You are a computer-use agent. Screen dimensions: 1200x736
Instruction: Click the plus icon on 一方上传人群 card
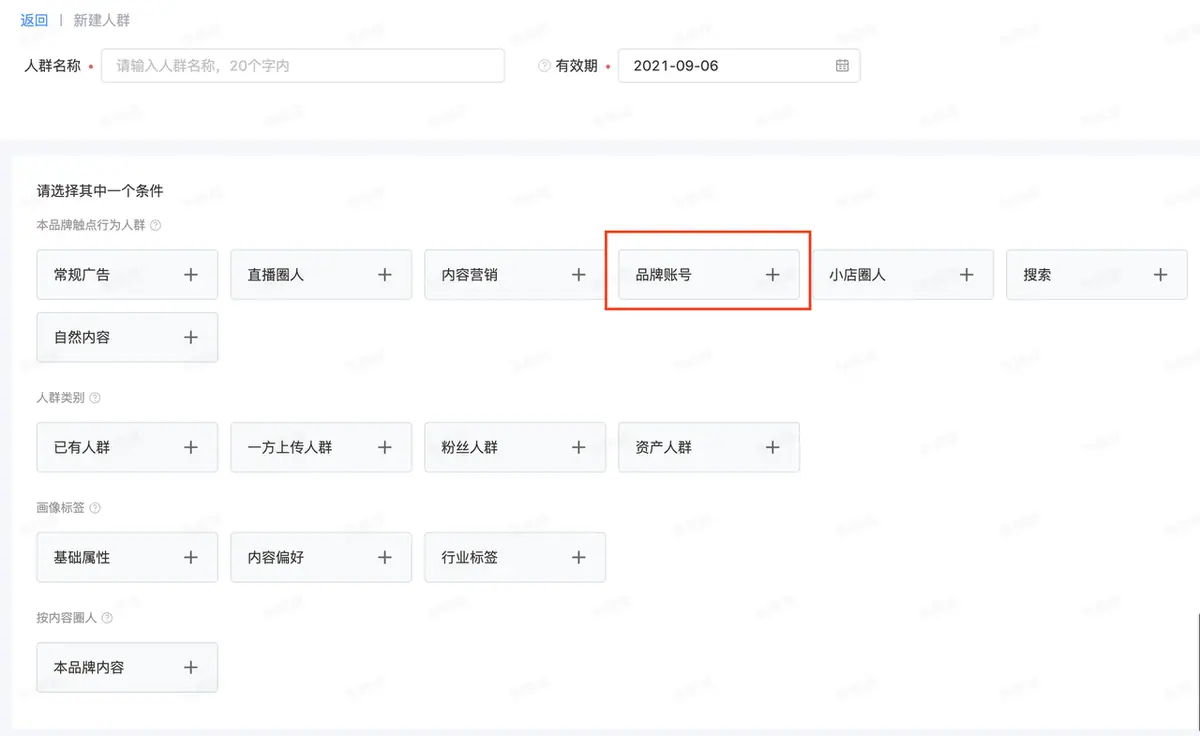coord(385,447)
